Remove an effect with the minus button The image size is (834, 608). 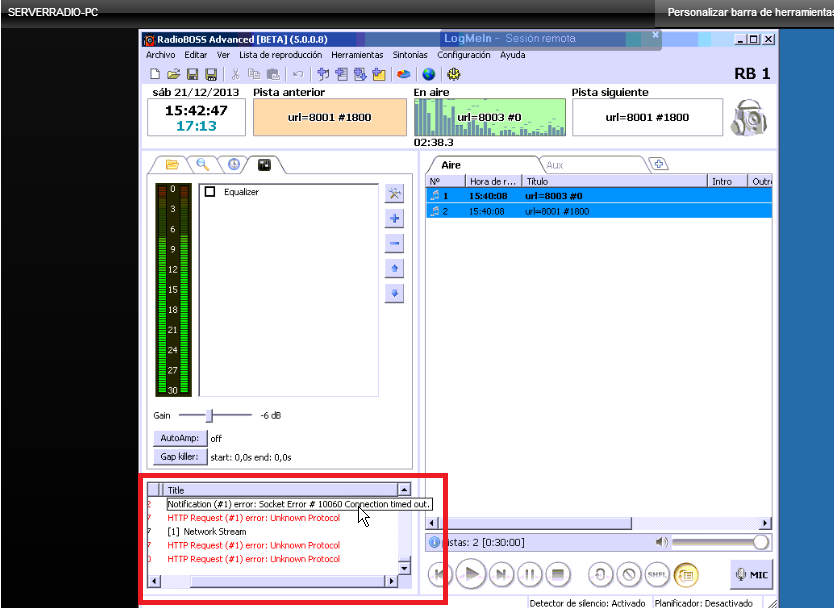[394, 244]
